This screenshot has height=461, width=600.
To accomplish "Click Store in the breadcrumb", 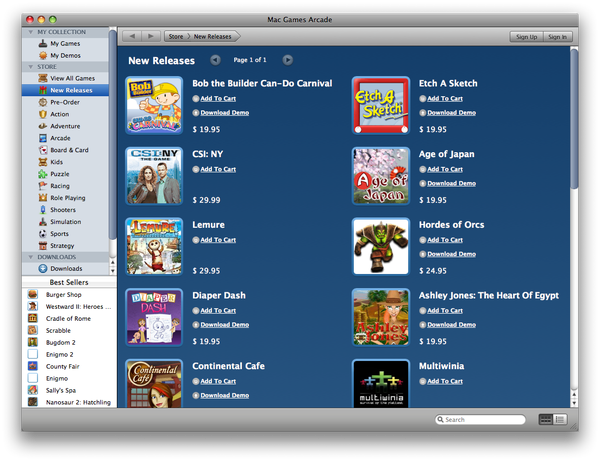I will pyautogui.click(x=176, y=36).
